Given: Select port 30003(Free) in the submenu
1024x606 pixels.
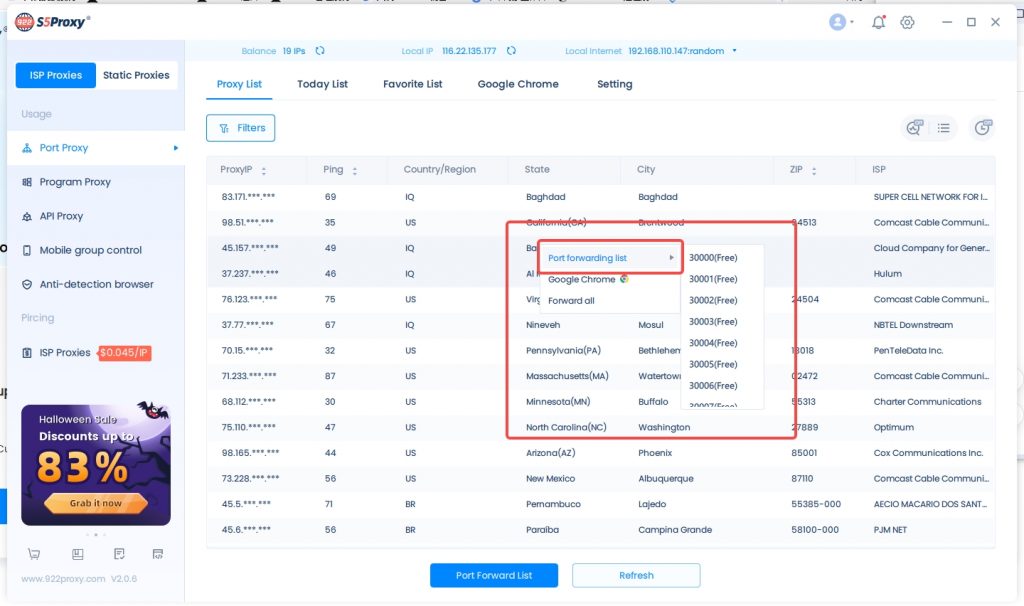Looking at the screenshot, I should [722, 322].
